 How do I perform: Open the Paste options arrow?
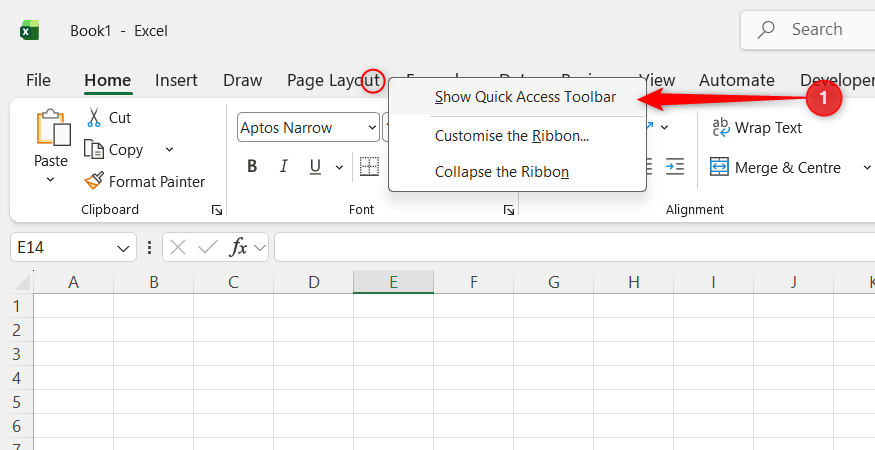click(50, 180)
